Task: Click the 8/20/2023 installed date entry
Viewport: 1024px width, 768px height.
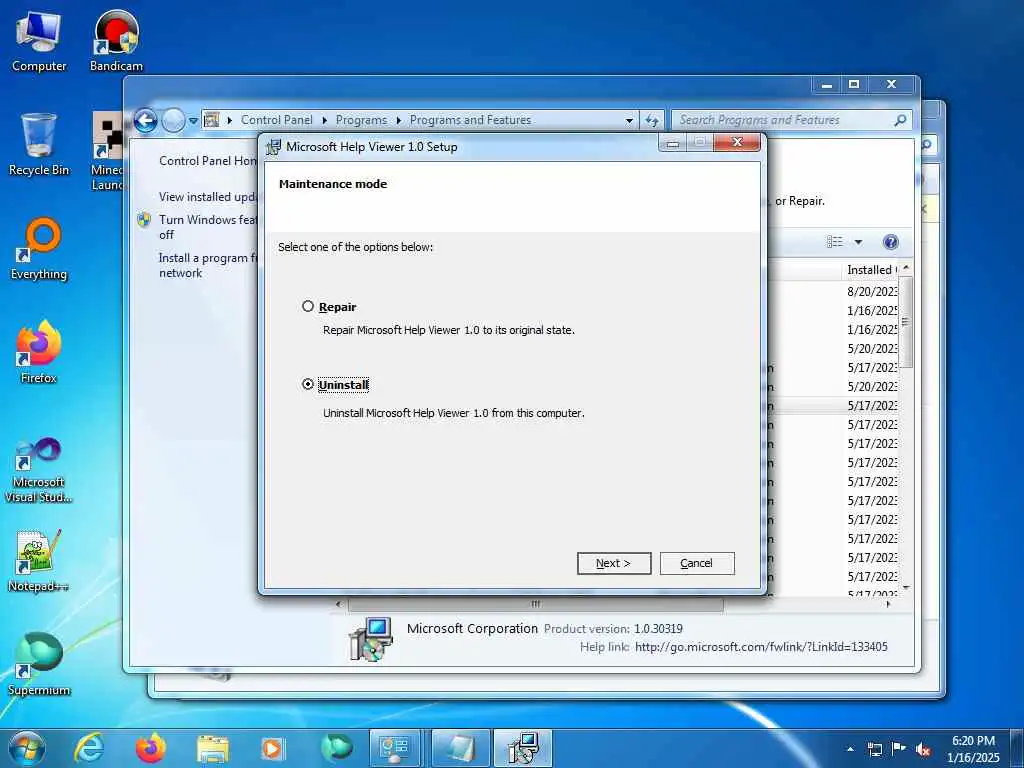Action: click(872, 291)
